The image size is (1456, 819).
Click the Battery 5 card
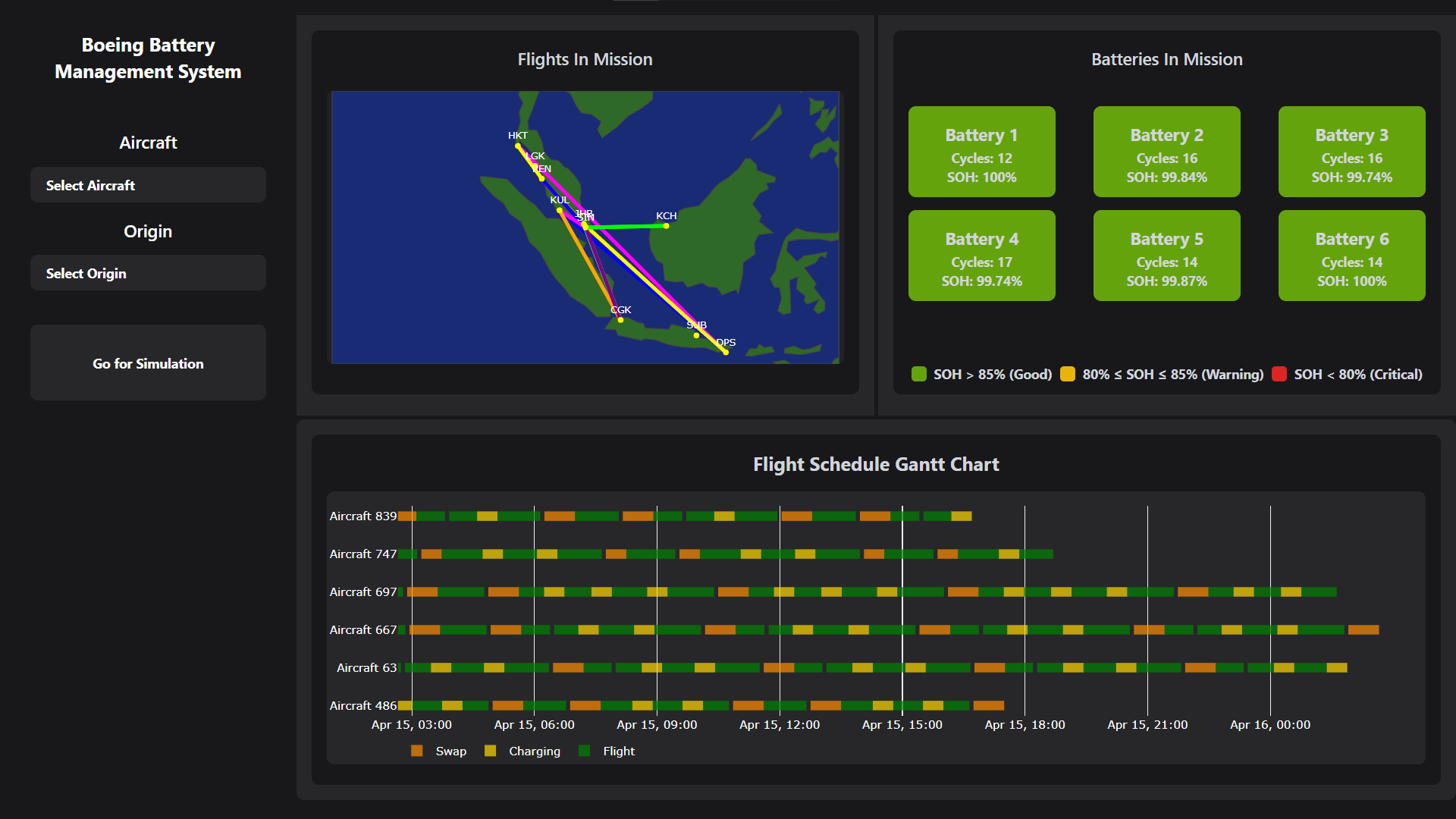(1166, 256)
